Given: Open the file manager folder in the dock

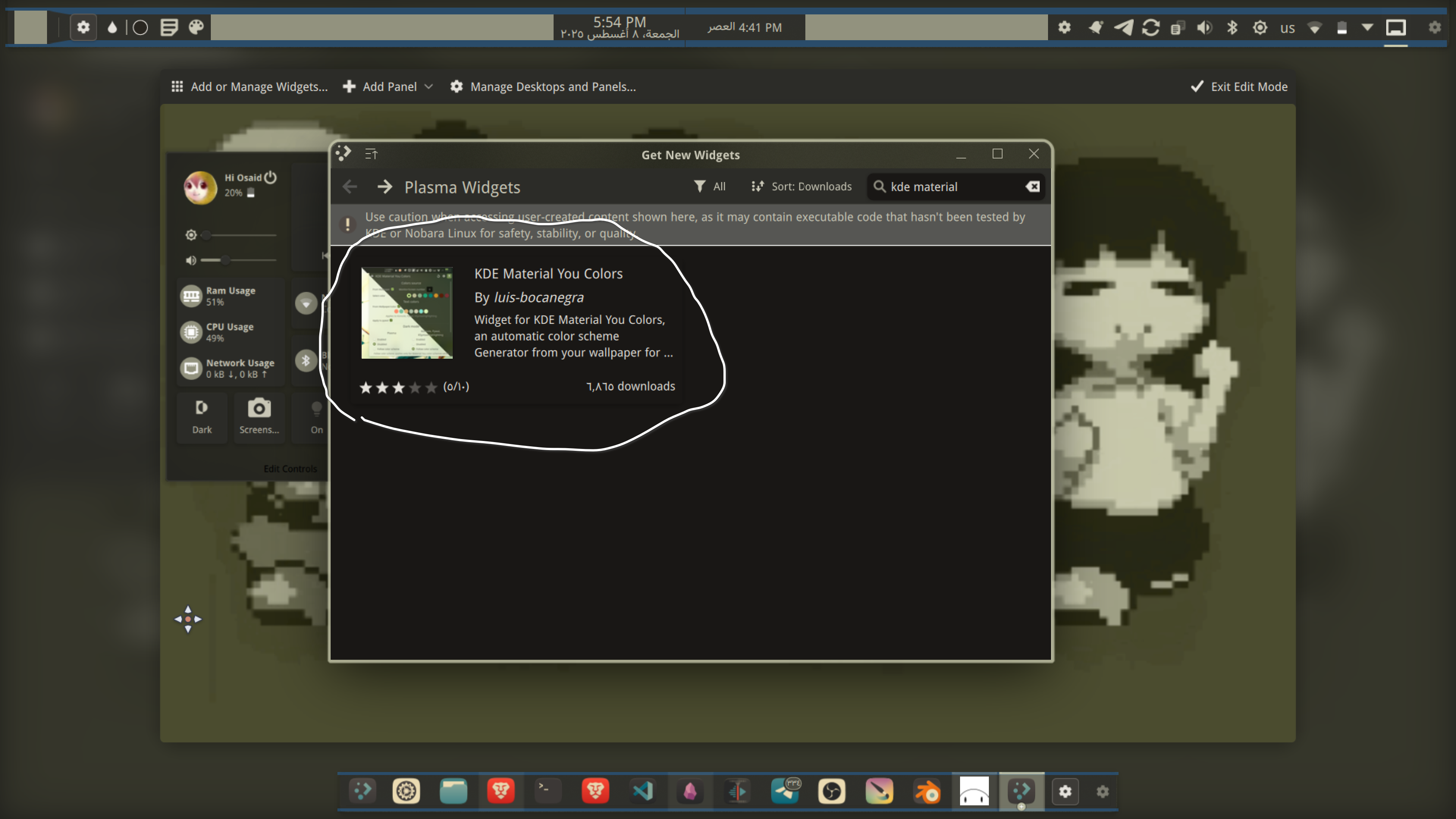Looking at the screenshot, I should coord(453,791).
